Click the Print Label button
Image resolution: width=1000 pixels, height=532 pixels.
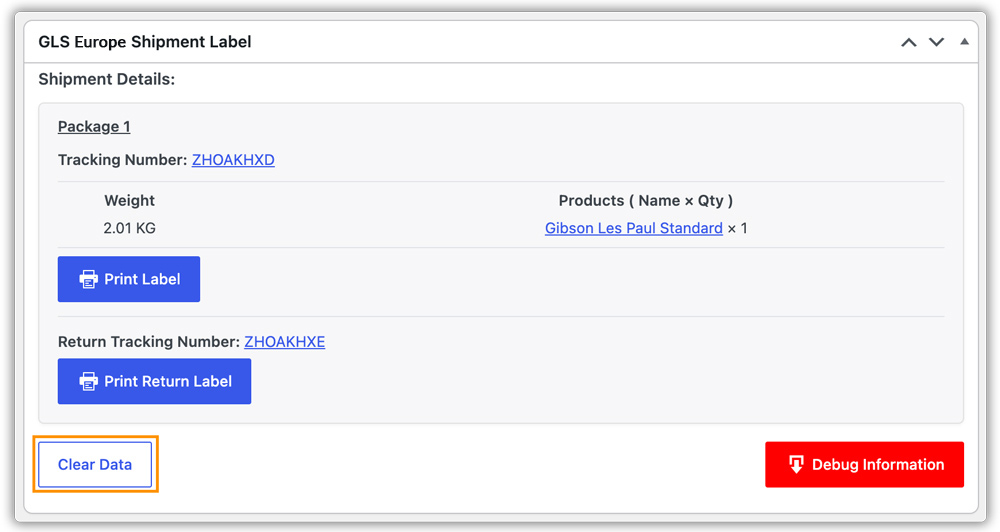(129, 279)
